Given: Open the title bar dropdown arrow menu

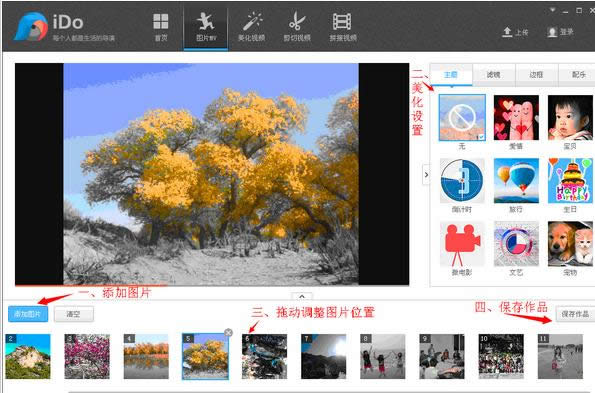Looking at the screenshot, I should click(x=552, y=10).
